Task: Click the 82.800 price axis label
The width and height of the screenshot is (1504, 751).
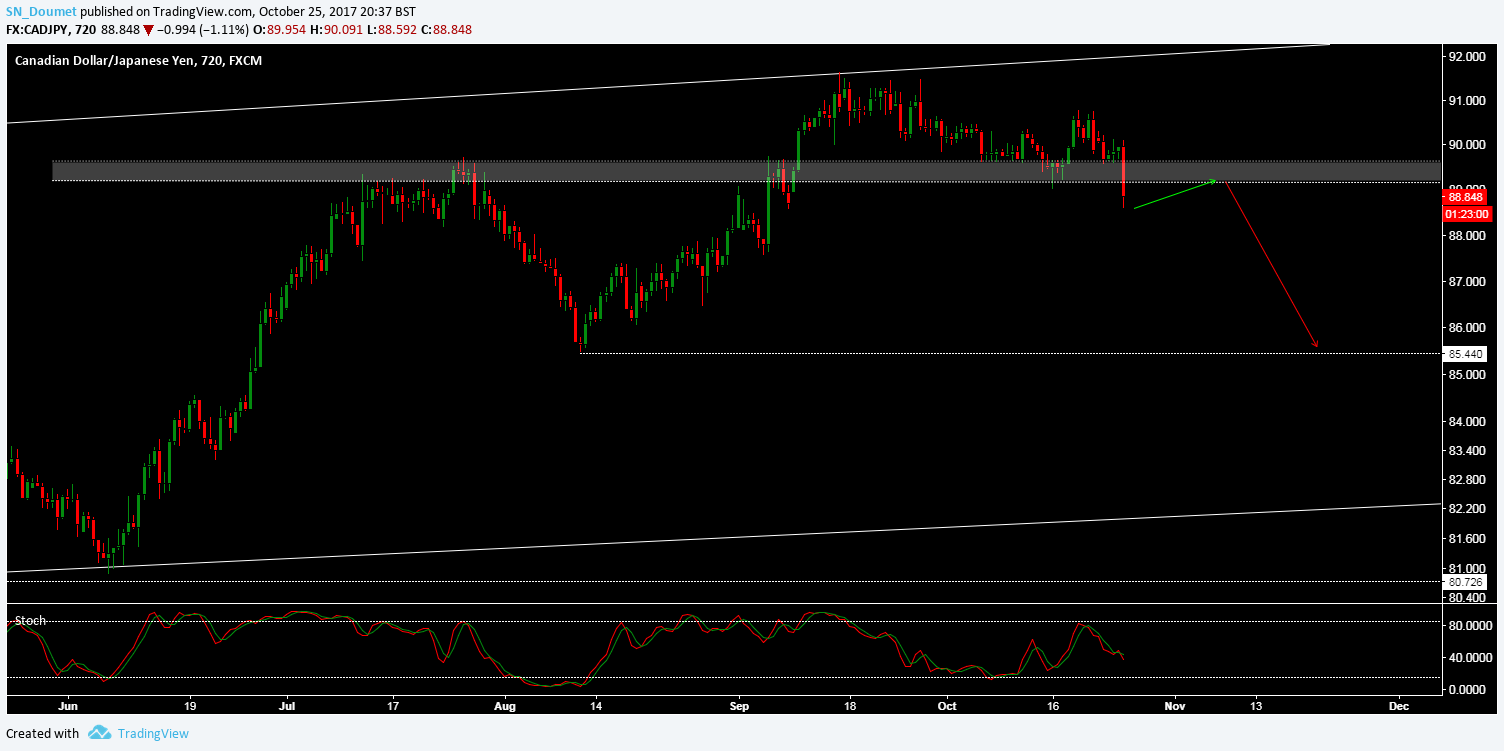Action: pos(1466,481)
